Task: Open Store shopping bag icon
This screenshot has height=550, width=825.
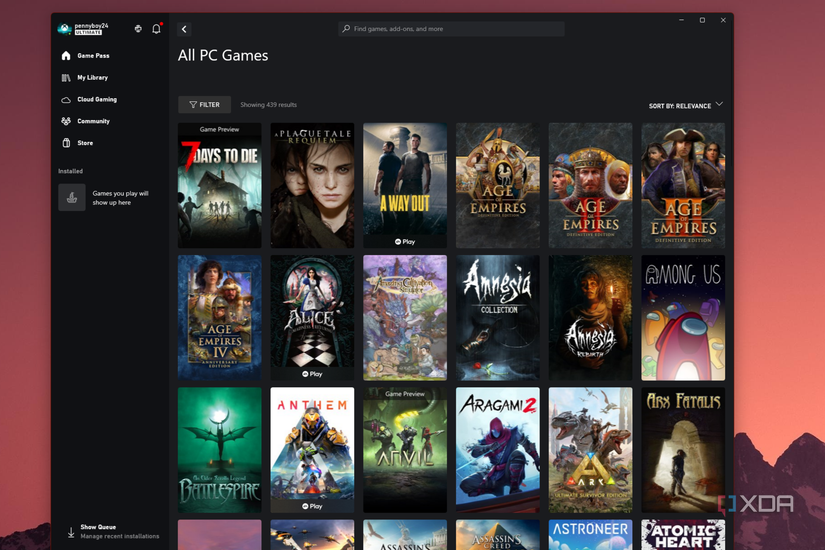Action: tap(66, 143)
